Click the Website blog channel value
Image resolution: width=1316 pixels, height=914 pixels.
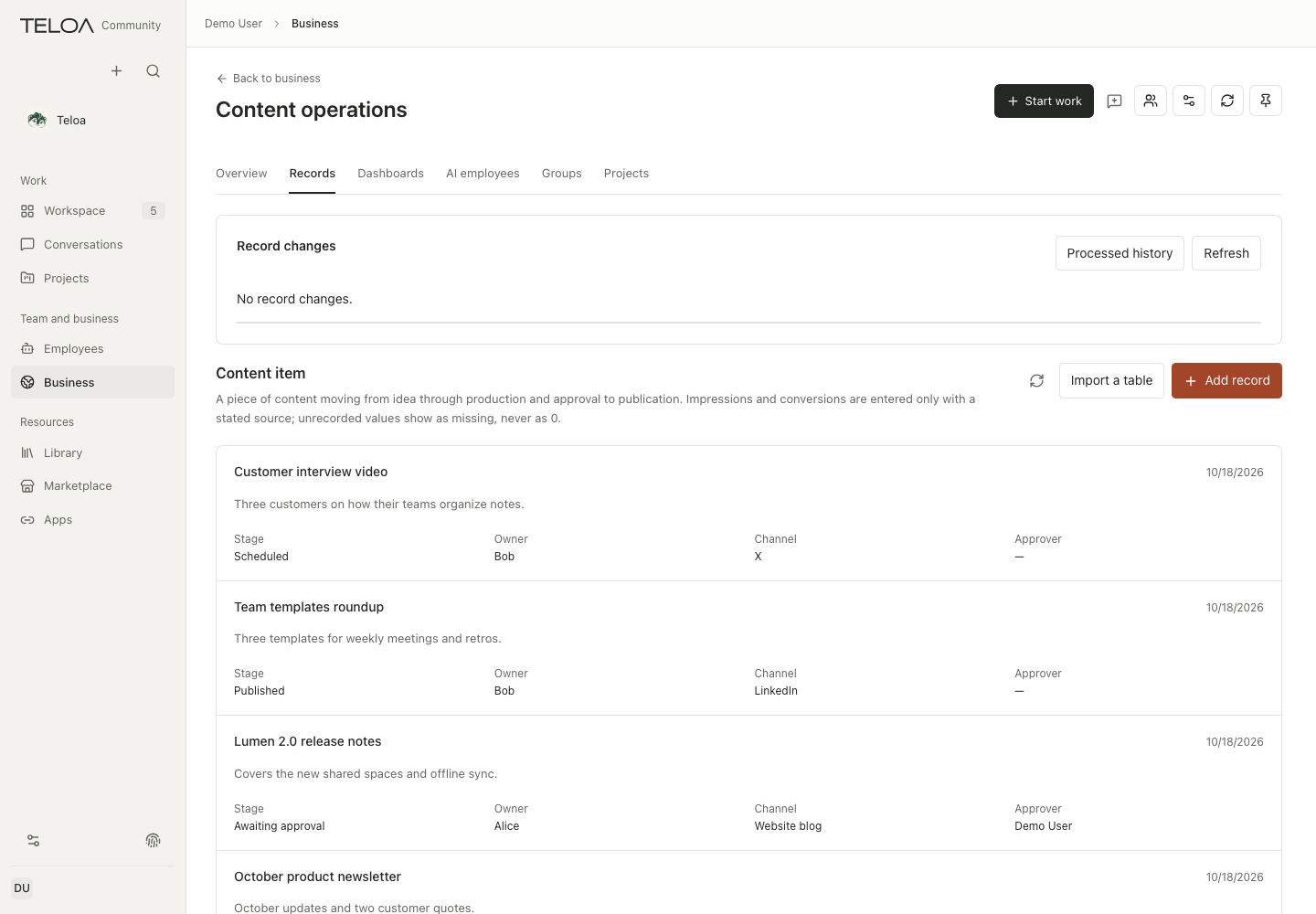pos(788,826)
